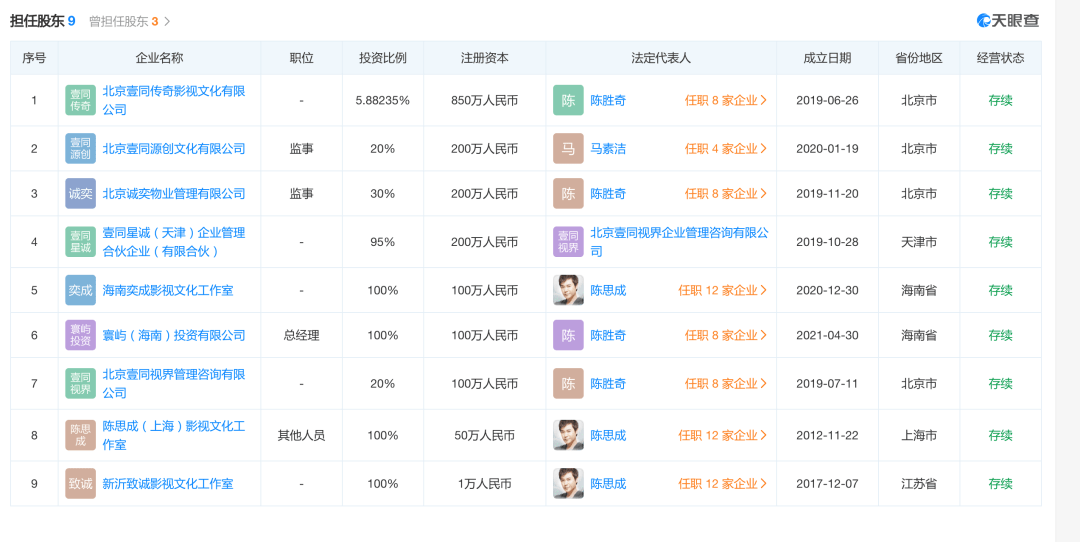This screenshot has height=542, width=1080.
Task: Open 北京壹同传奇影视文化有限公司 company link
Action: 174,101
